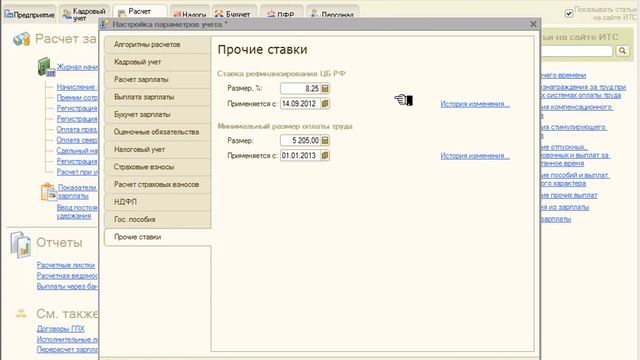The image size is (640, 360).
Task: Open Налоговый учет settings section
Action: coord(157,150)
